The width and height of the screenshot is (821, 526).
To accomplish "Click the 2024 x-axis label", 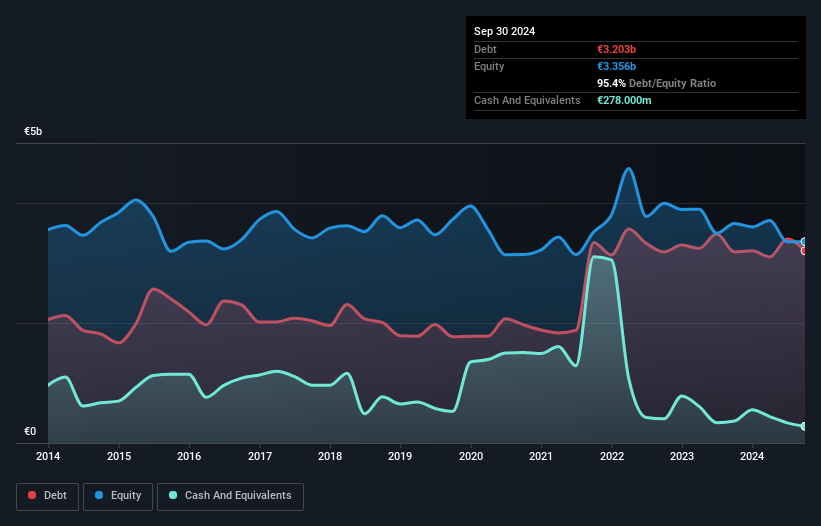I will point(752,456).
